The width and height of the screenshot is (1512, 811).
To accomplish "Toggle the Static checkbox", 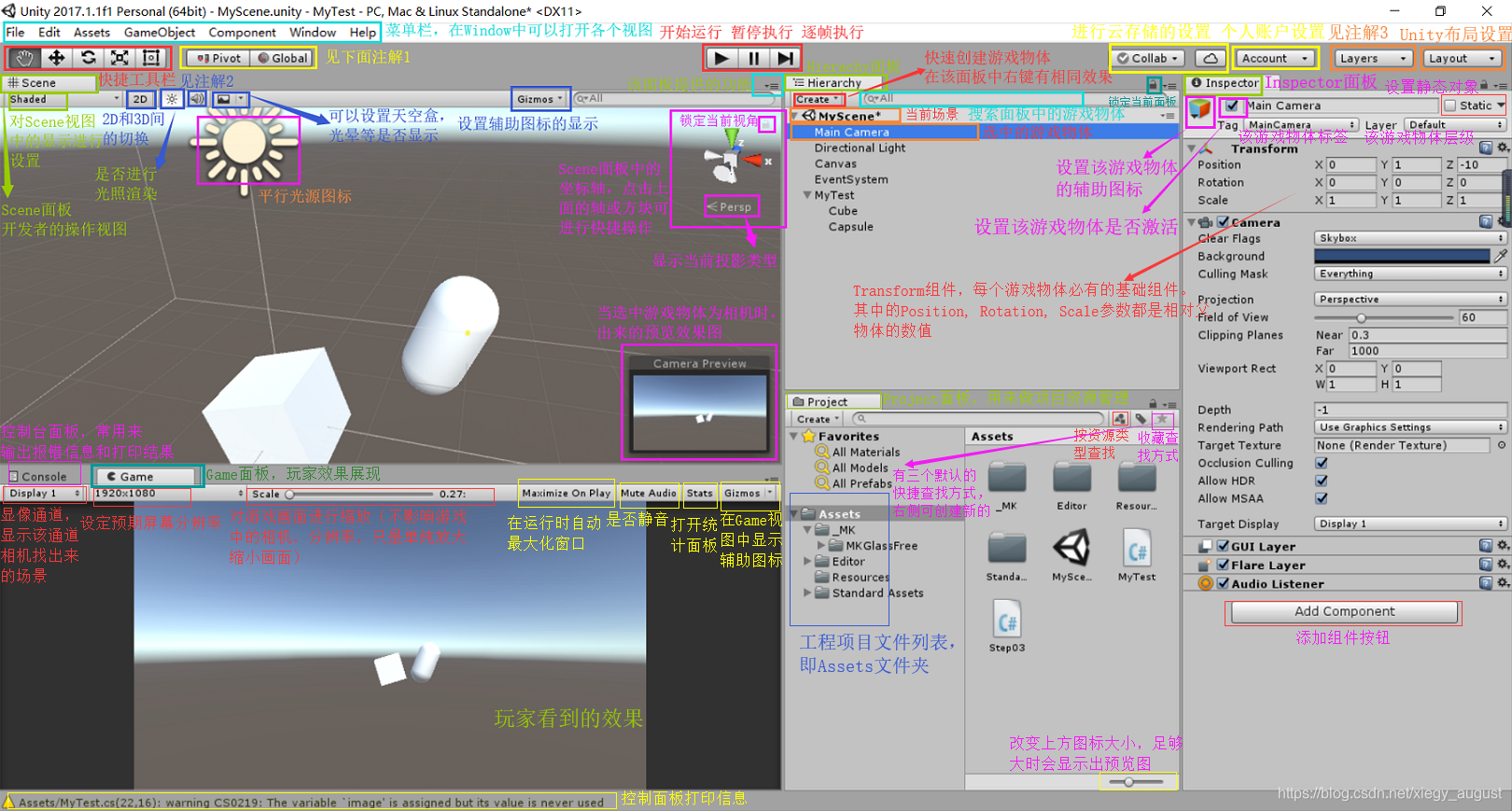I will click(x=1449, y=105).
